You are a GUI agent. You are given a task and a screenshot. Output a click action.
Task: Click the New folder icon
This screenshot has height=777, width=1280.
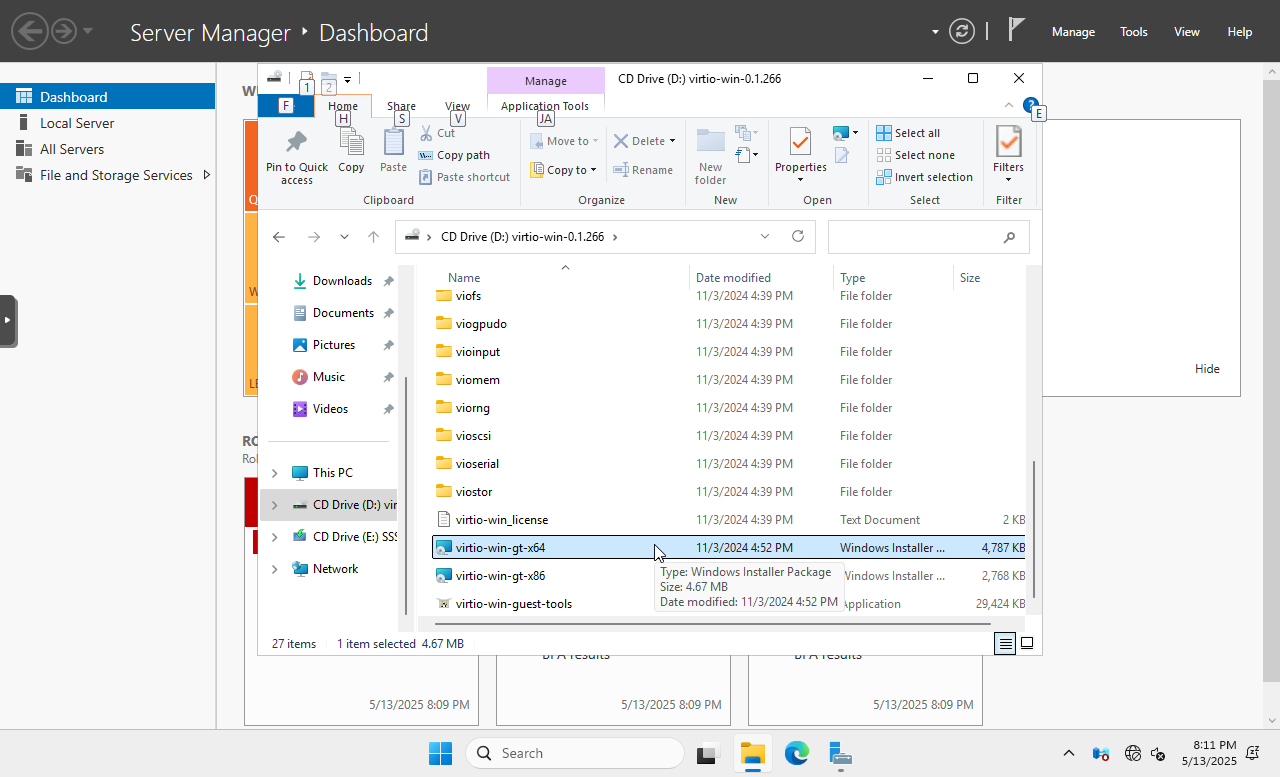click(710, 143)
